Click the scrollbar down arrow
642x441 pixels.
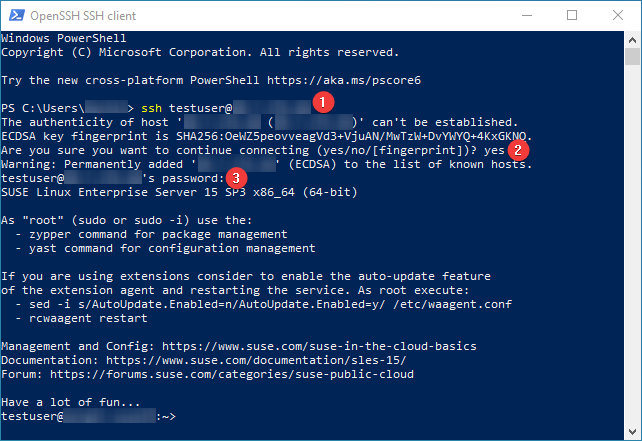click(632, 432)
